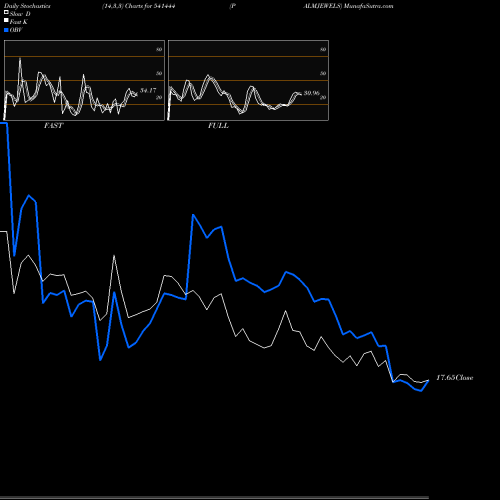
Task: Click the 80 axis label in the FULL chart
Action: pyautogui.click(x=323, y=49)
